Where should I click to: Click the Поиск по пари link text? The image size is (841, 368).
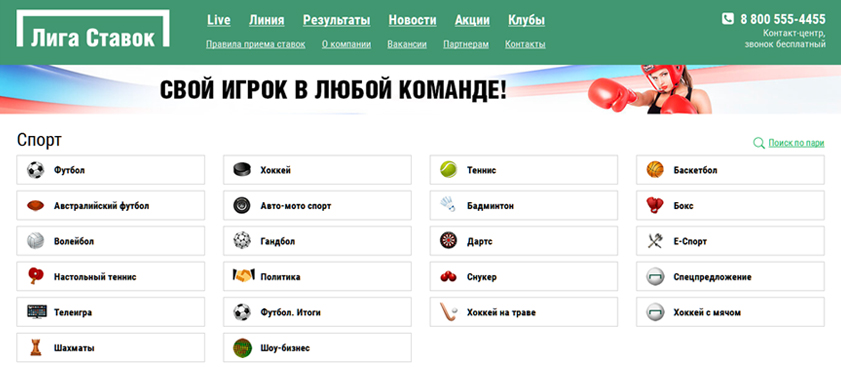point(796,143)
